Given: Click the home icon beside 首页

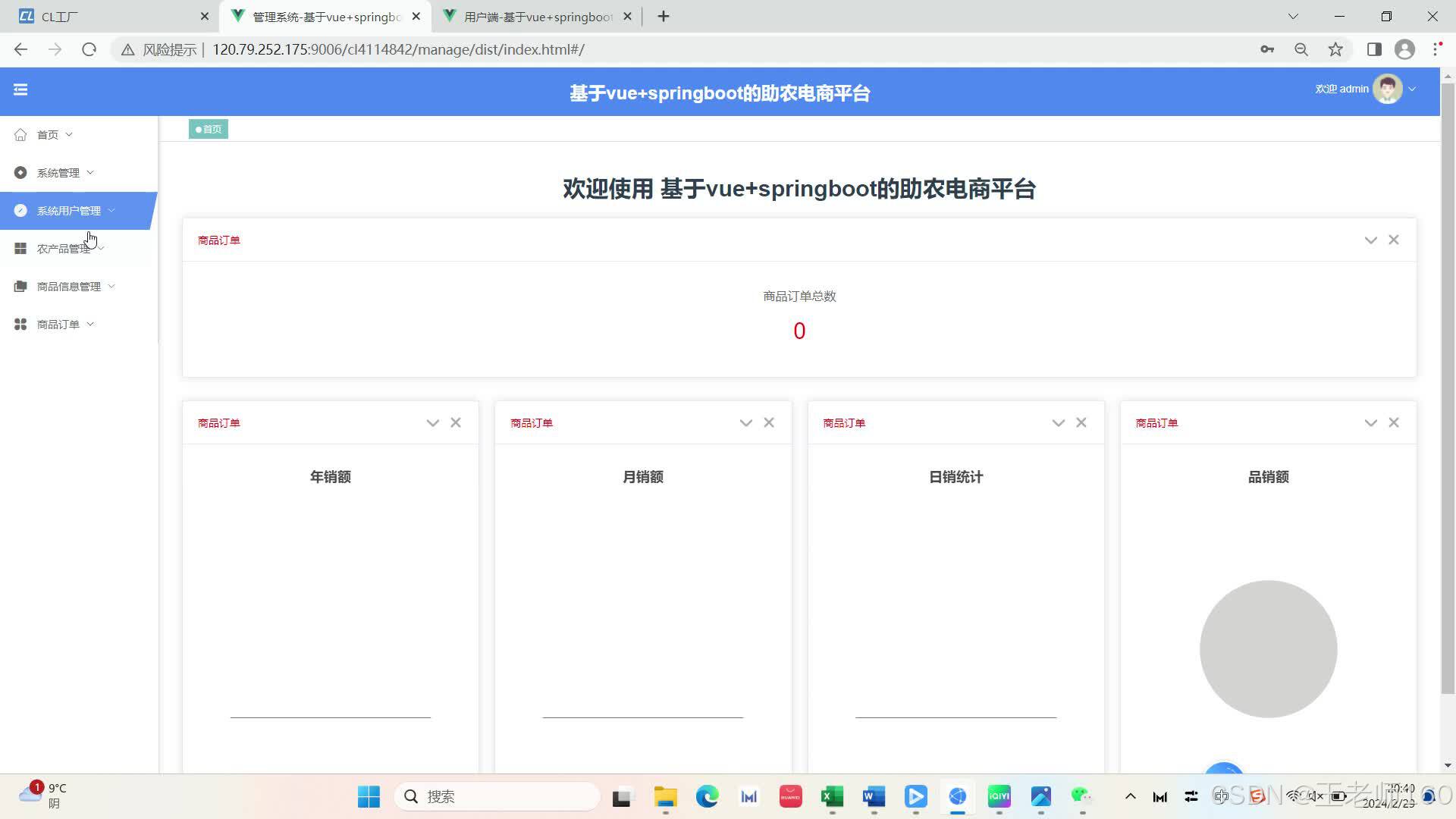Looking at the screenshot, I should (20, 135).
